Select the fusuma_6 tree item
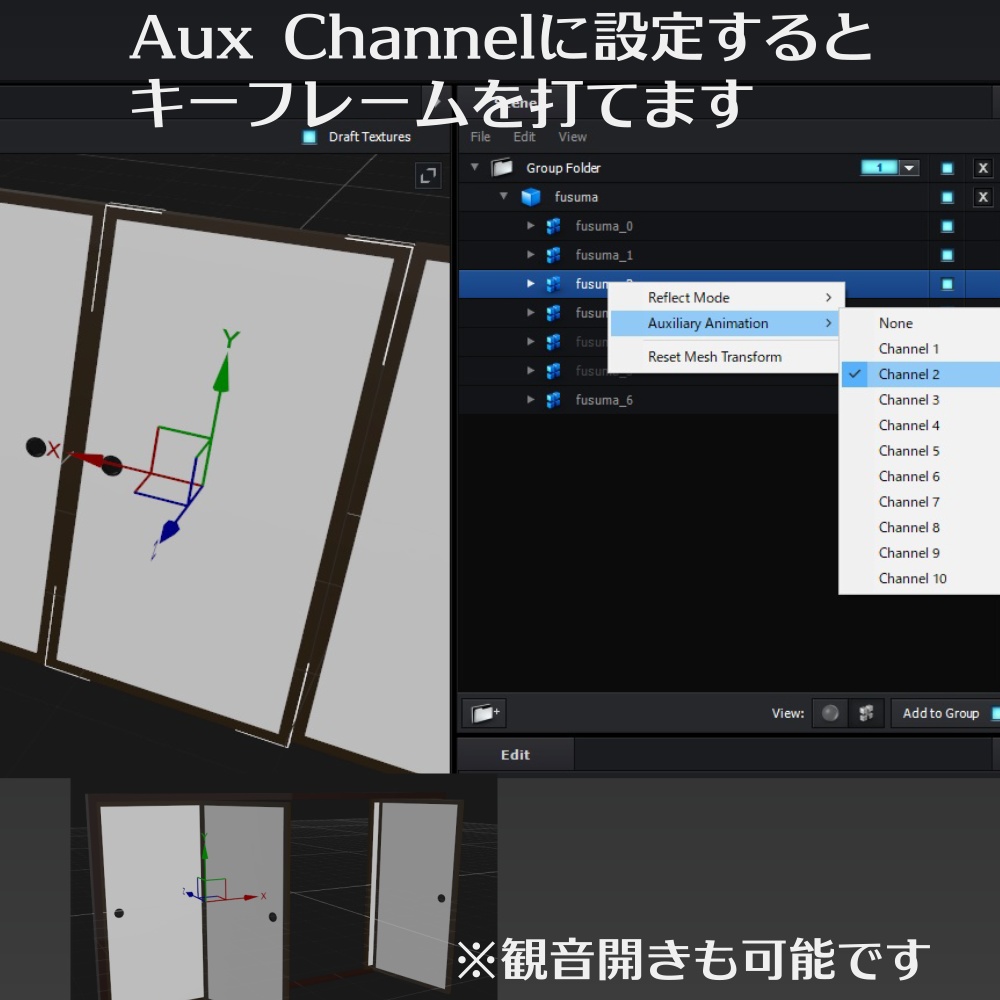Viewport: 1000px width, 1000px height. point(604,400)
